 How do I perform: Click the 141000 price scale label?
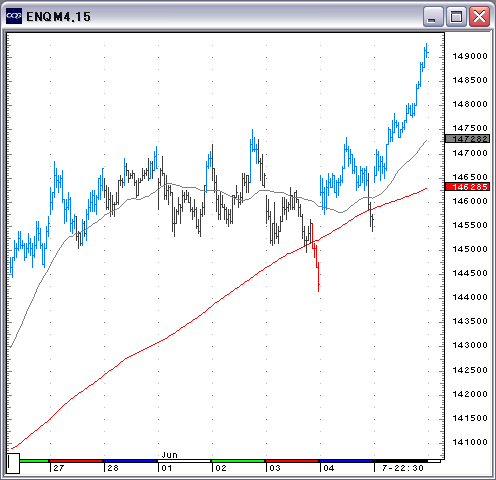coord(470,442)
